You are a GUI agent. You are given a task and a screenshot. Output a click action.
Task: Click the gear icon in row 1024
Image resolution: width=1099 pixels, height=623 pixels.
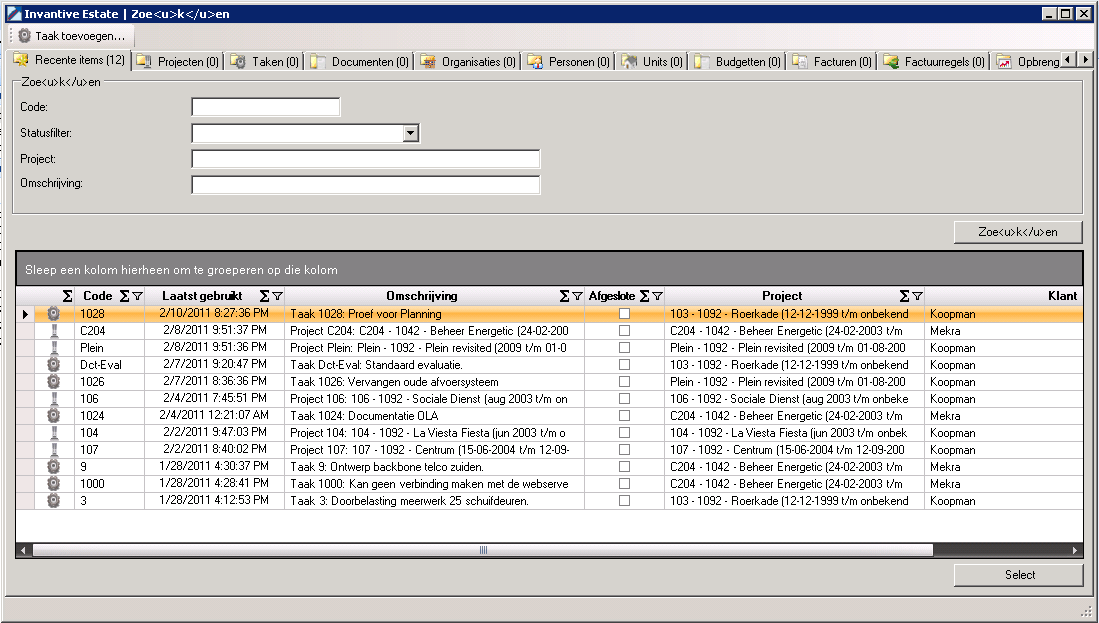click(53, 416)
